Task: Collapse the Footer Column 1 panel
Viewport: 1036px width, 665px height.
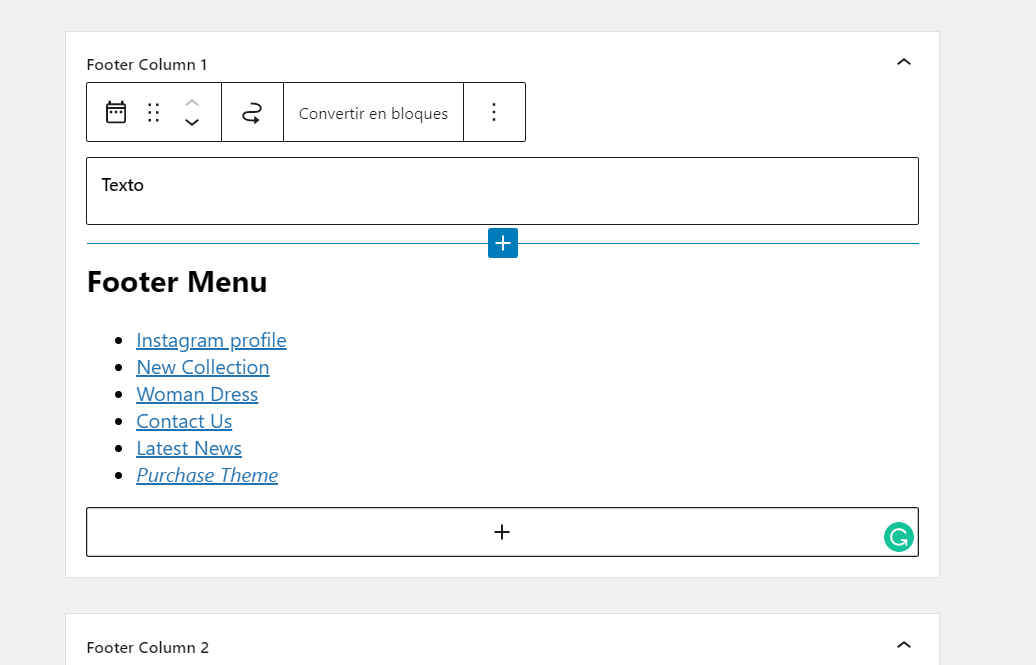Action: tap(904, 63)
